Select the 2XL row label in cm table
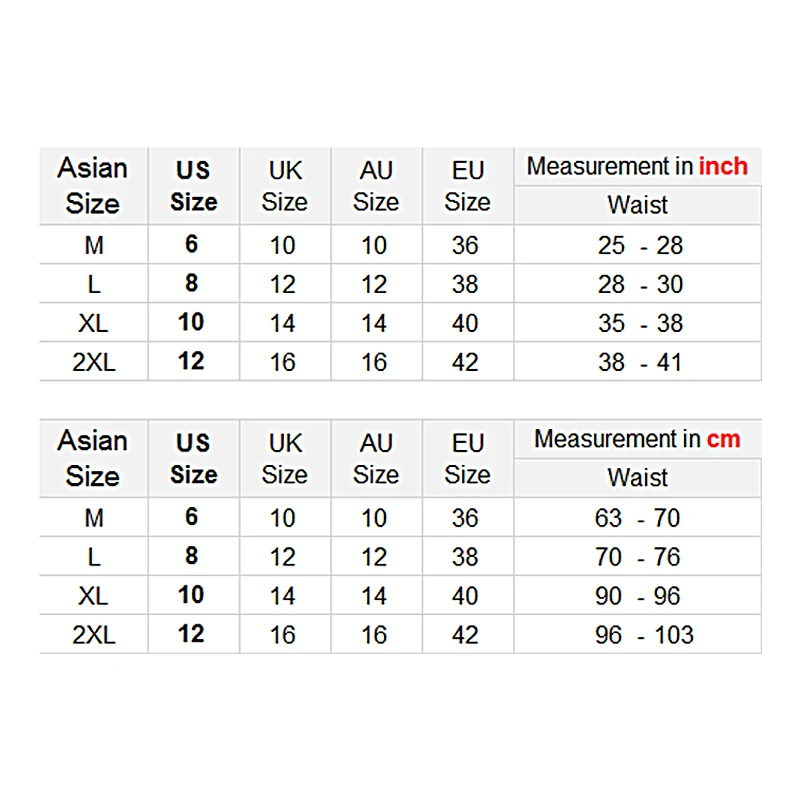 pos(94,635)
